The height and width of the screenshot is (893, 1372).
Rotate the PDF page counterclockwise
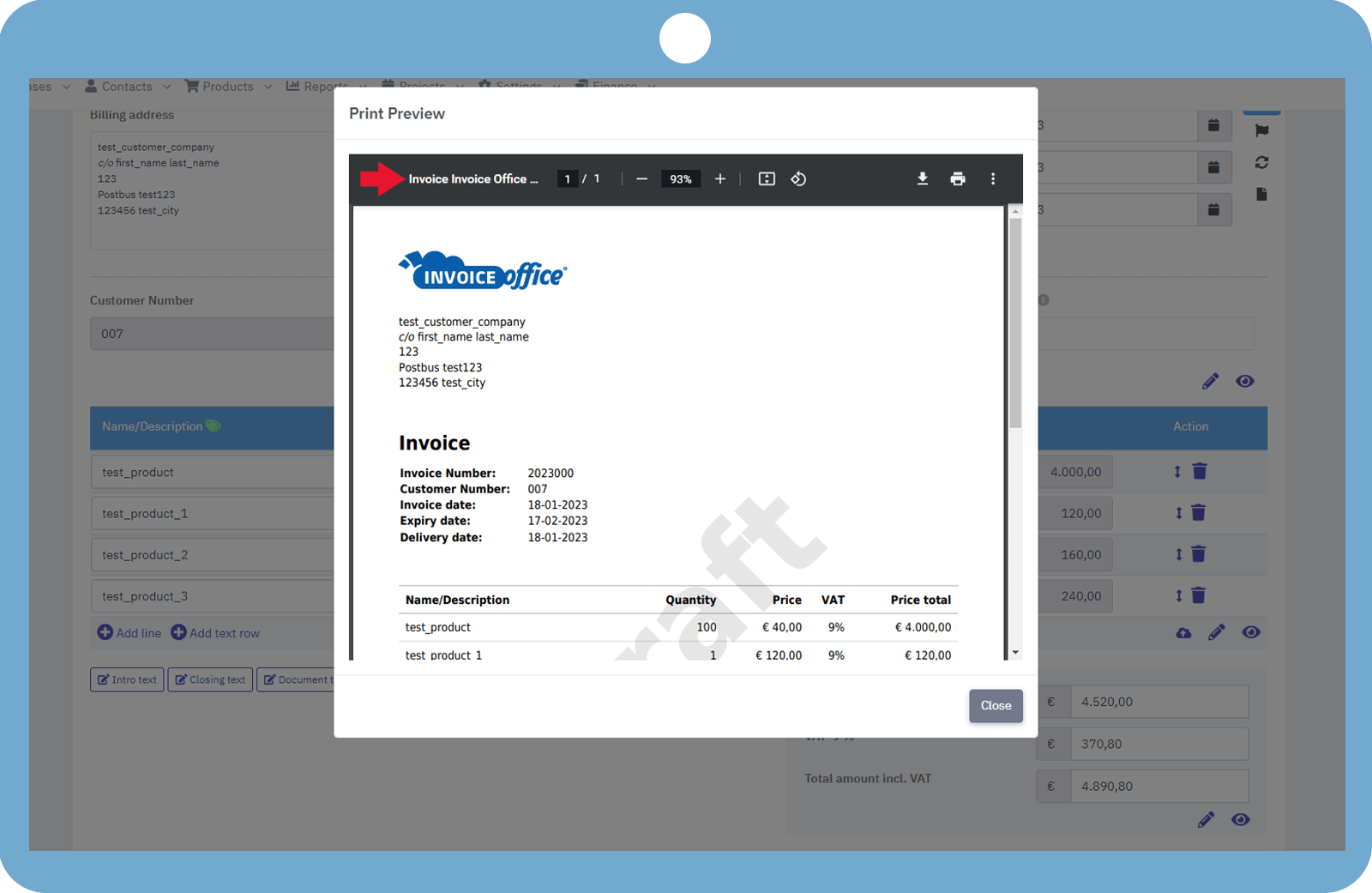click(x=798, y=178)
